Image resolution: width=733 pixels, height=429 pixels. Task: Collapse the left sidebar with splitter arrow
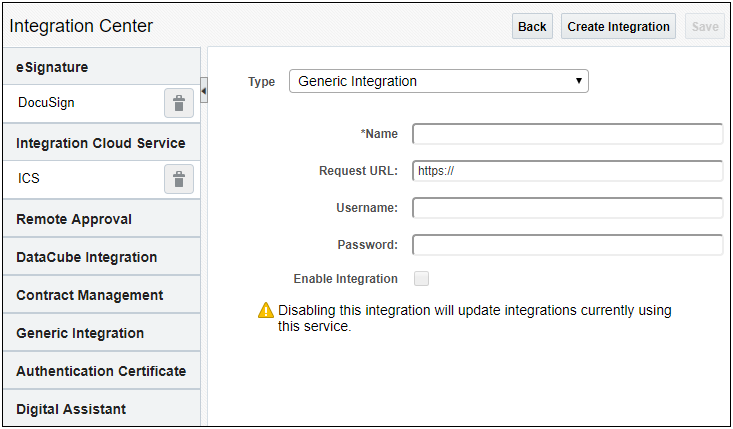[x=204, y=90]
